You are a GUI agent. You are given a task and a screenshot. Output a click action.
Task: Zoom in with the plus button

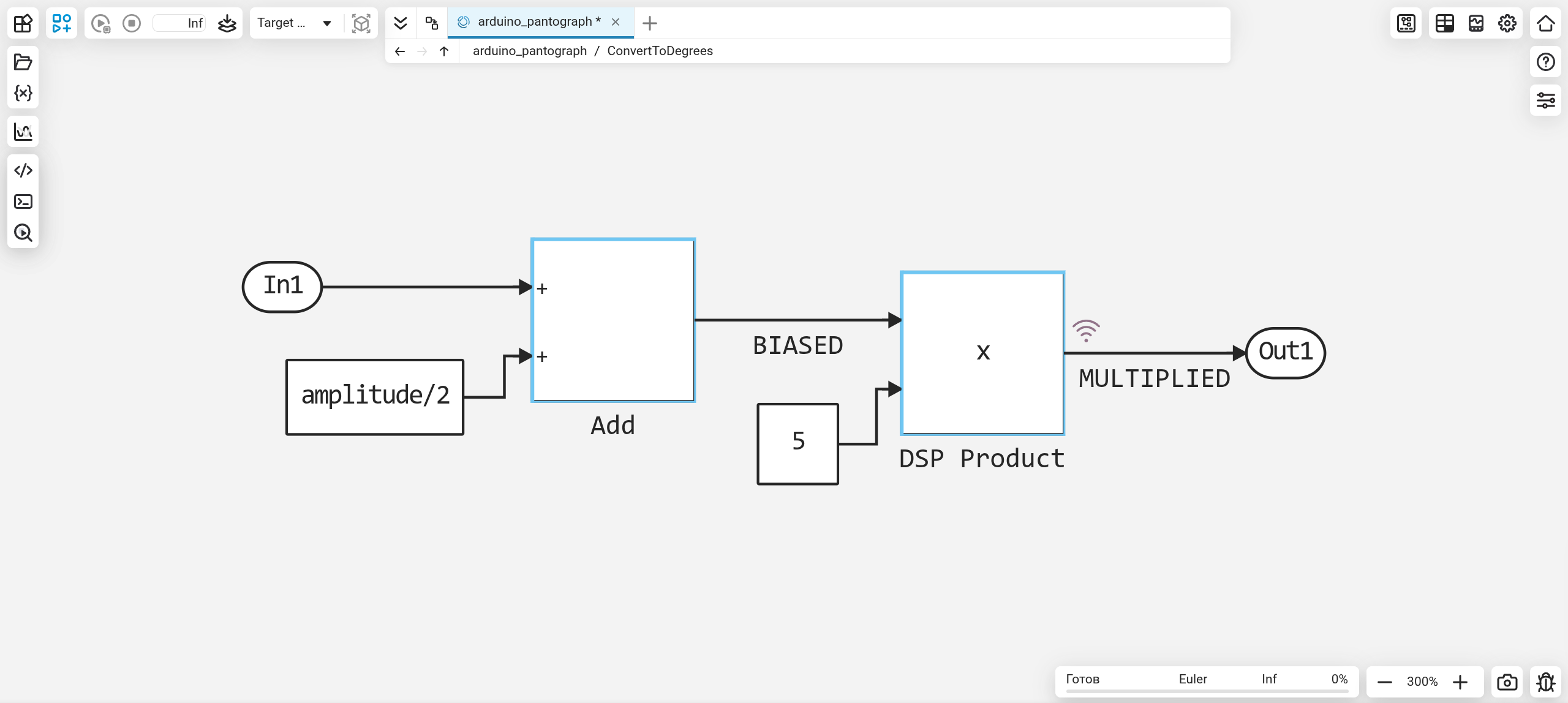(x=1460, y=682)
